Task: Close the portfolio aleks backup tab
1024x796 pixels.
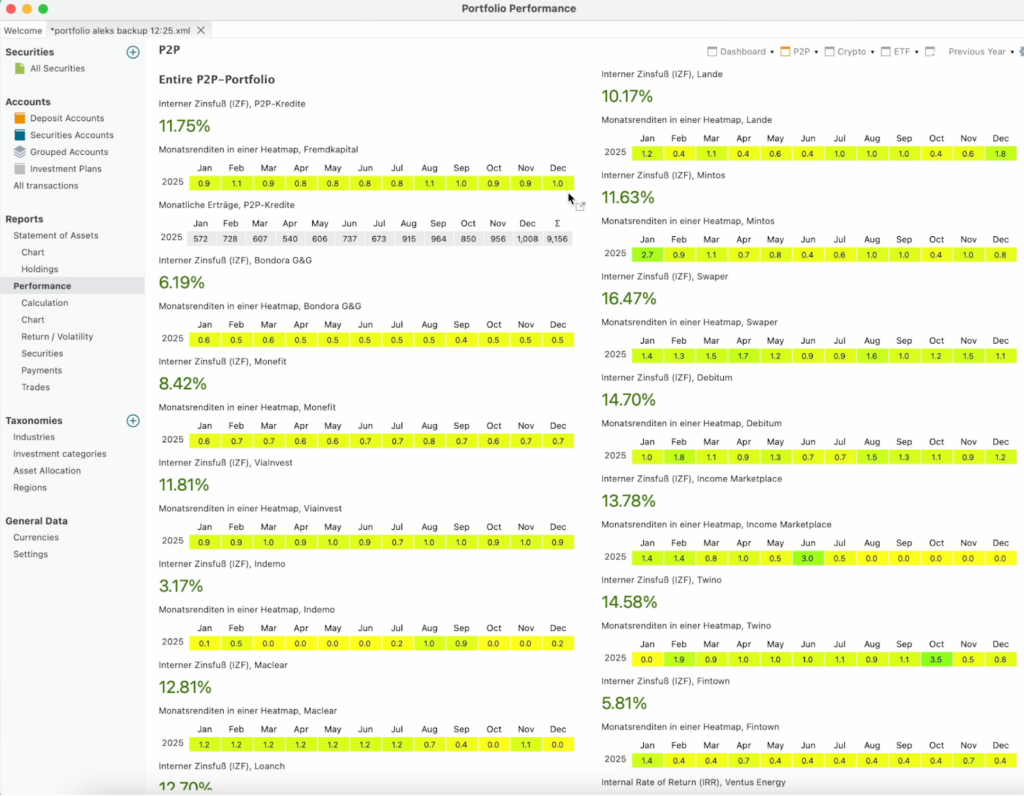Action: 201,31
